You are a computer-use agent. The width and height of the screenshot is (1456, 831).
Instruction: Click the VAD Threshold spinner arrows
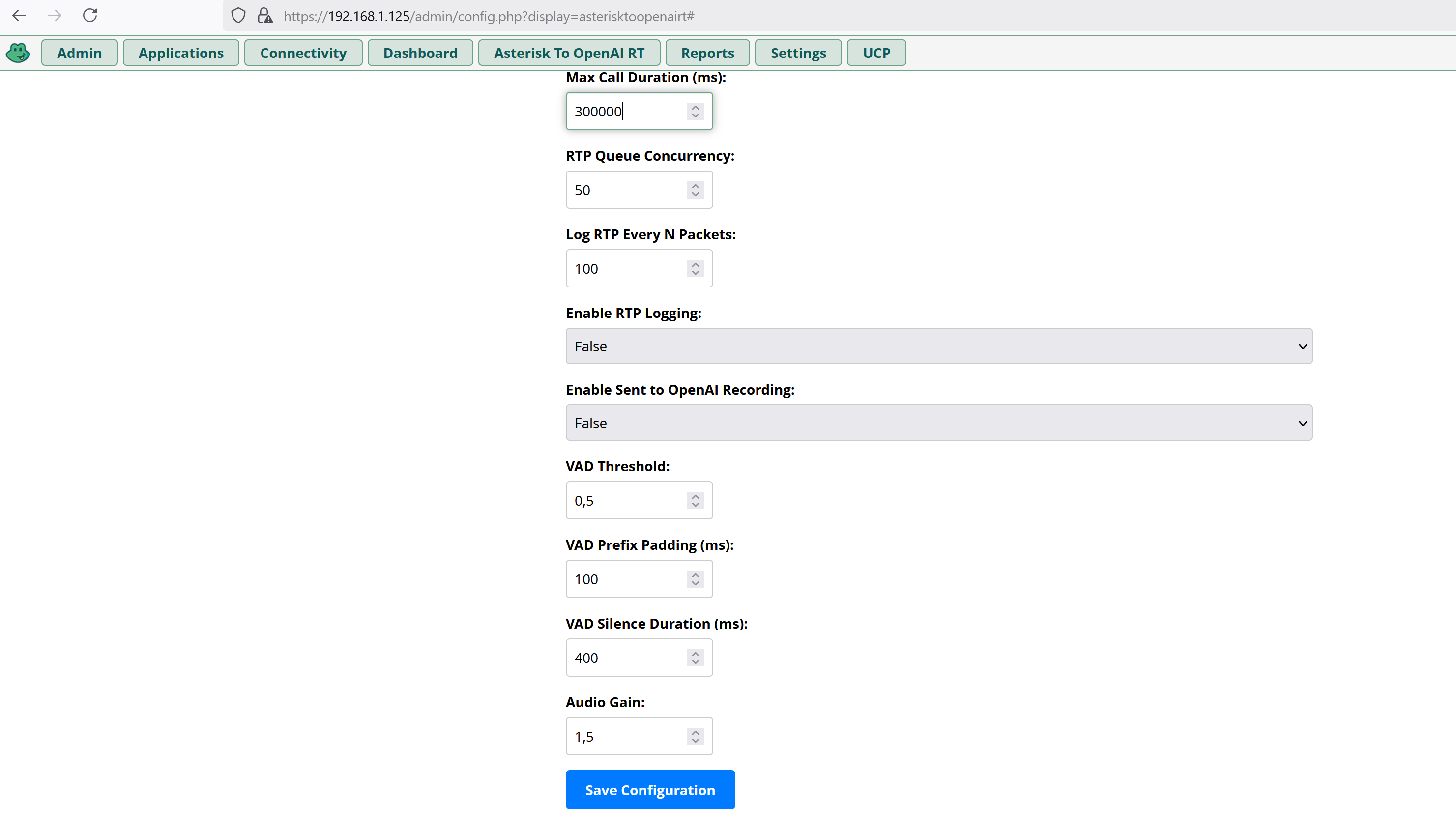click(x=695, y=501)
